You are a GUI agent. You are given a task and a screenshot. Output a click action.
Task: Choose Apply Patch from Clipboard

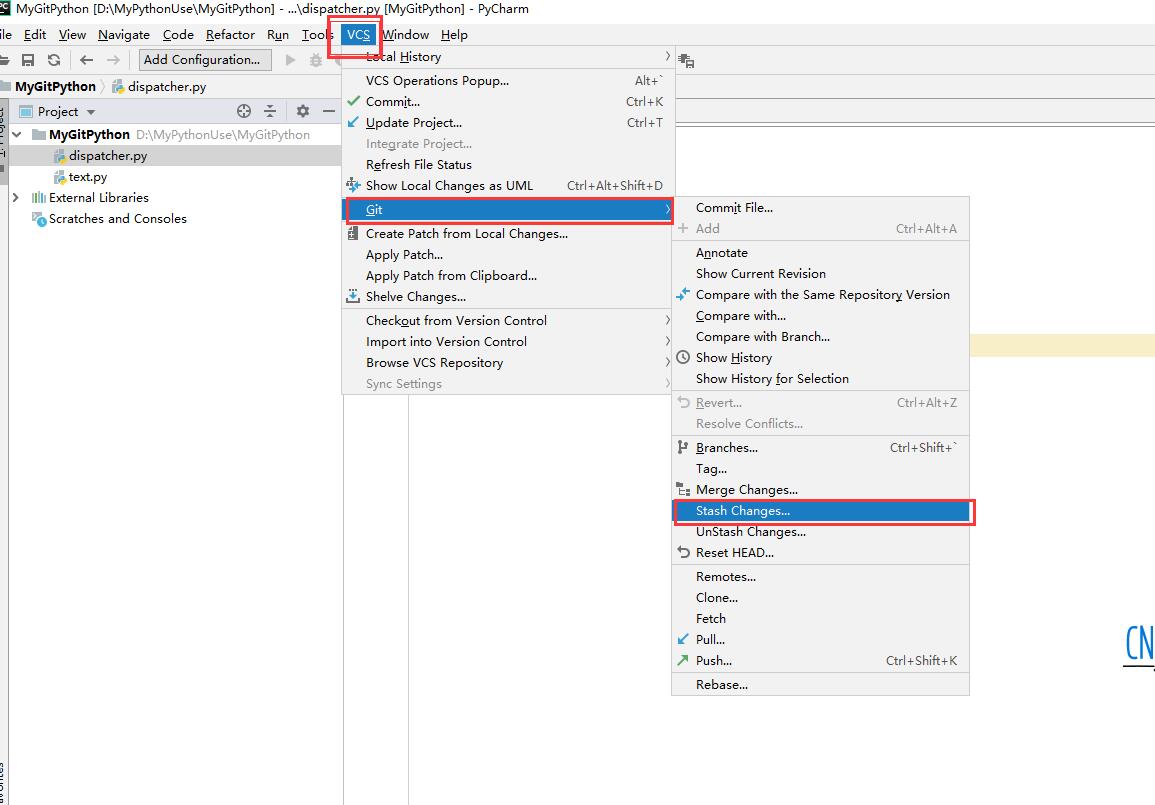coord(508,275)
